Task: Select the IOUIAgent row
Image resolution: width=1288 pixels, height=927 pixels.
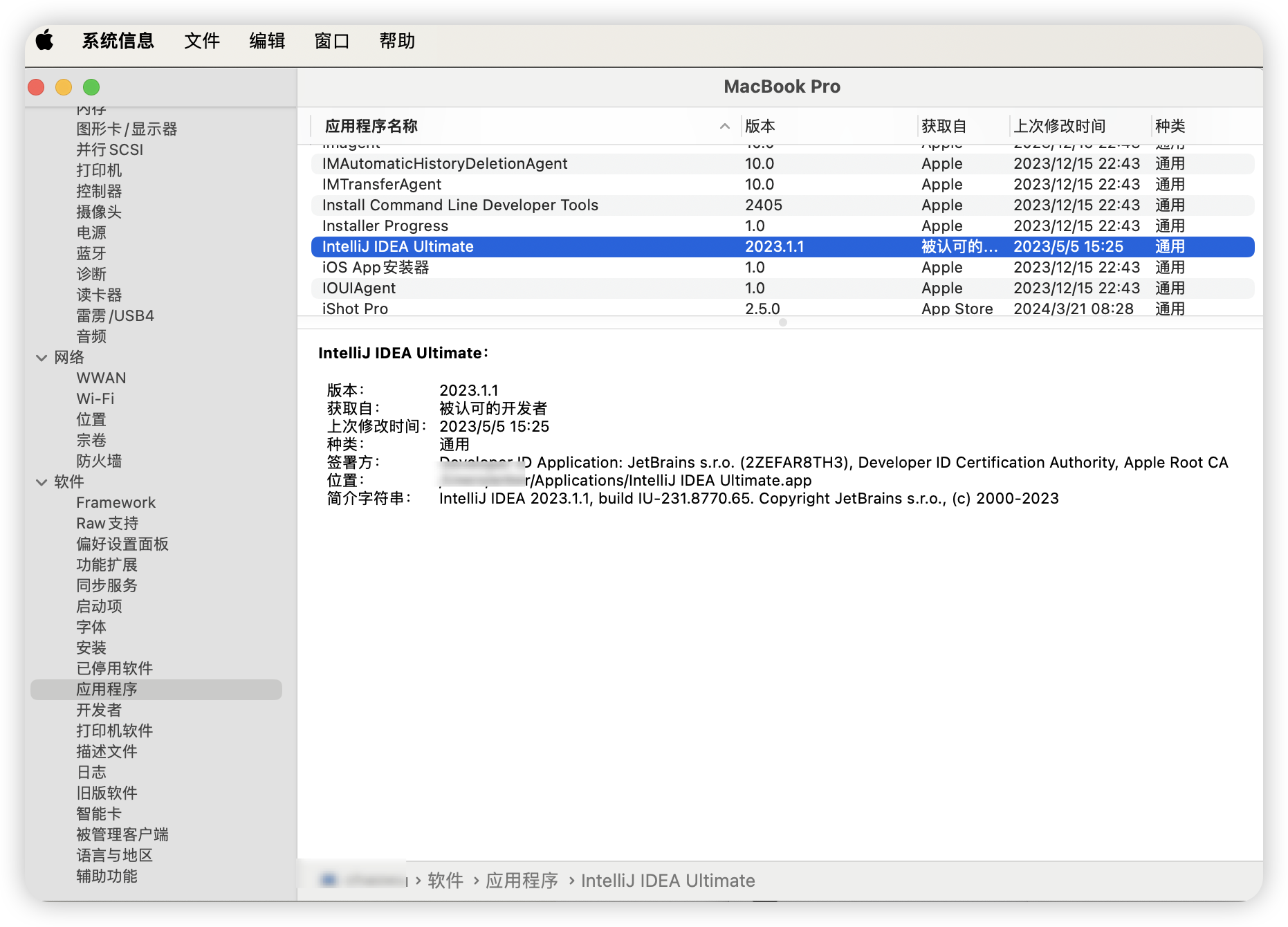Action: [x=782, y=288]
